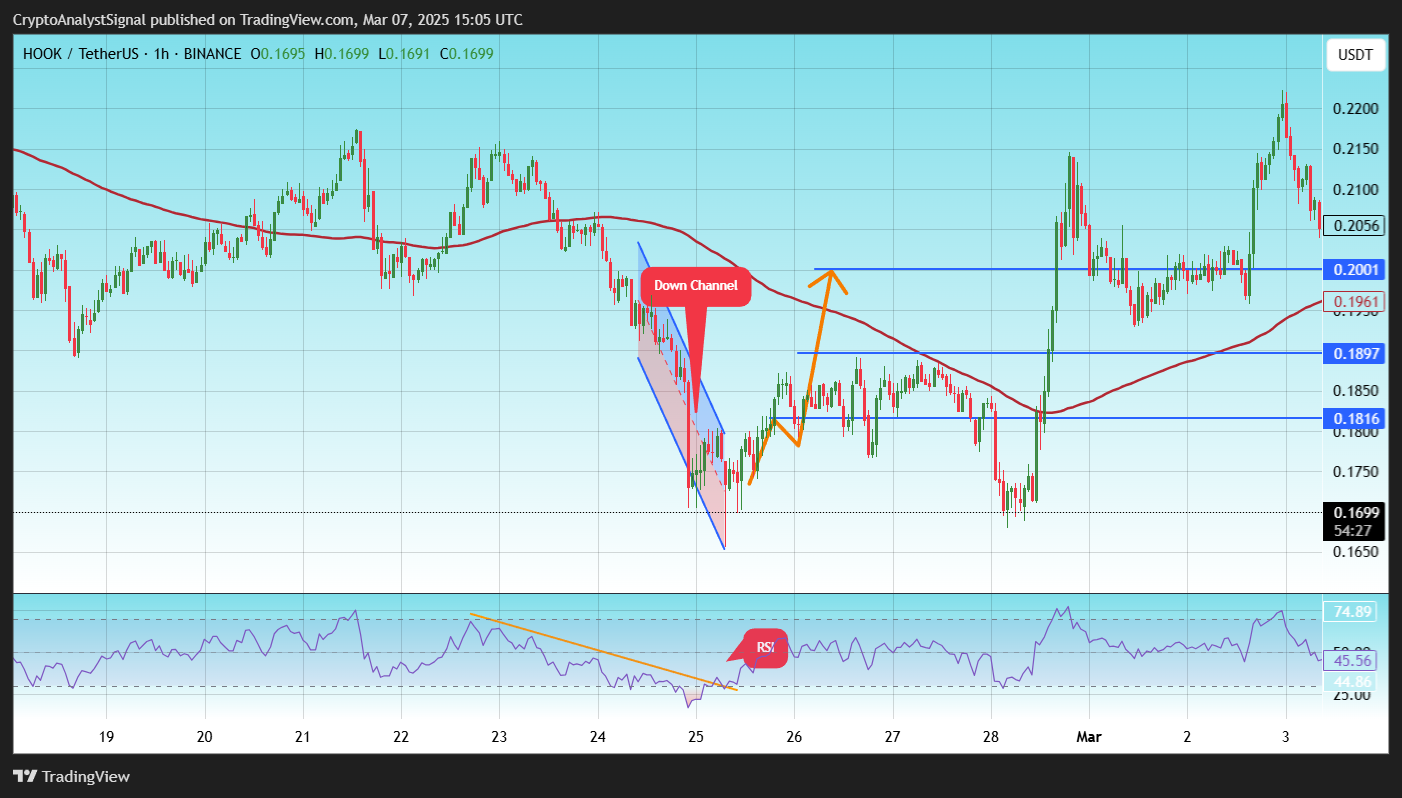Click the 0.2200 price scale value
The width and height of the screenshot is (1402, 798).
pyautogui.click(x=1357, y=108)
